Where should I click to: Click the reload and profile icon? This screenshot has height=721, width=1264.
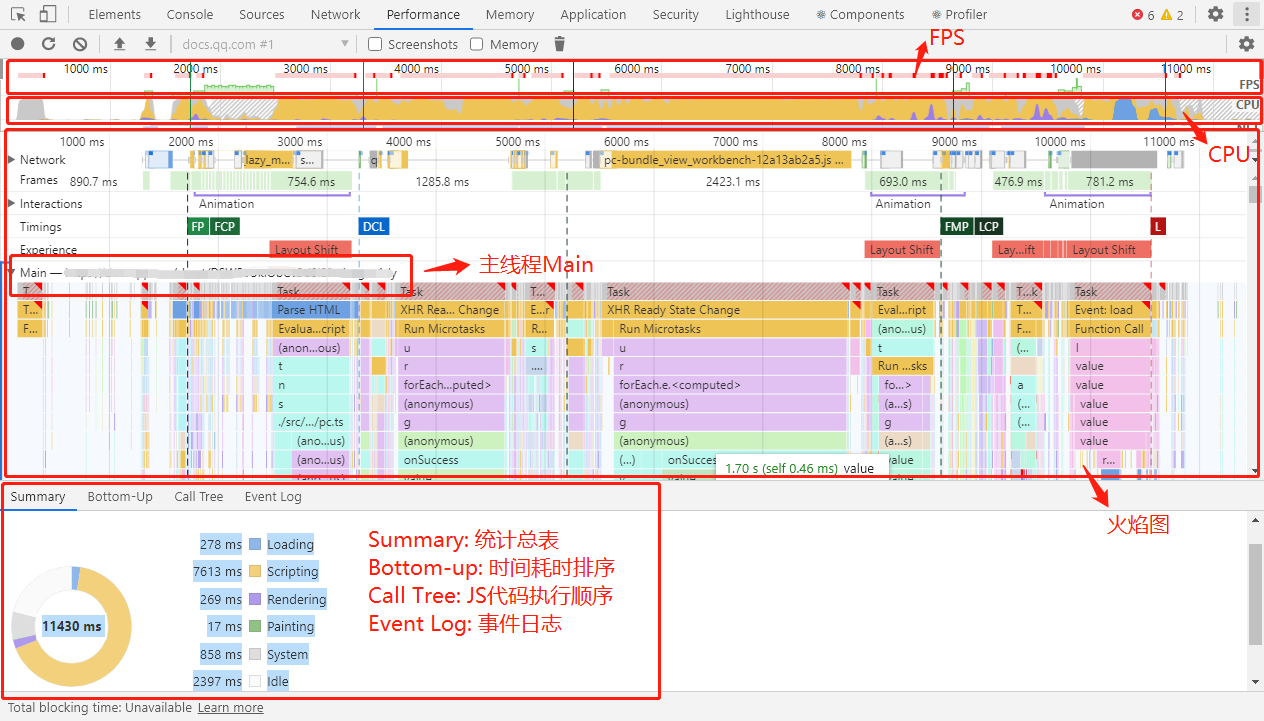(48, 44)
